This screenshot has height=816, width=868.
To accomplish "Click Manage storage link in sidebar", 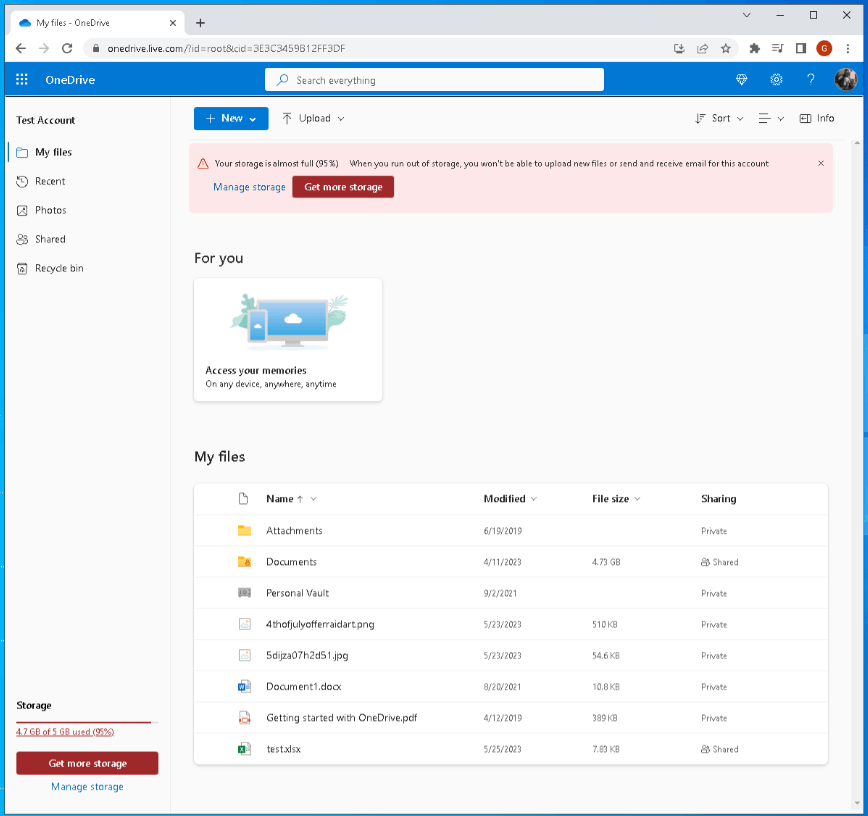I will coord(87,786).
